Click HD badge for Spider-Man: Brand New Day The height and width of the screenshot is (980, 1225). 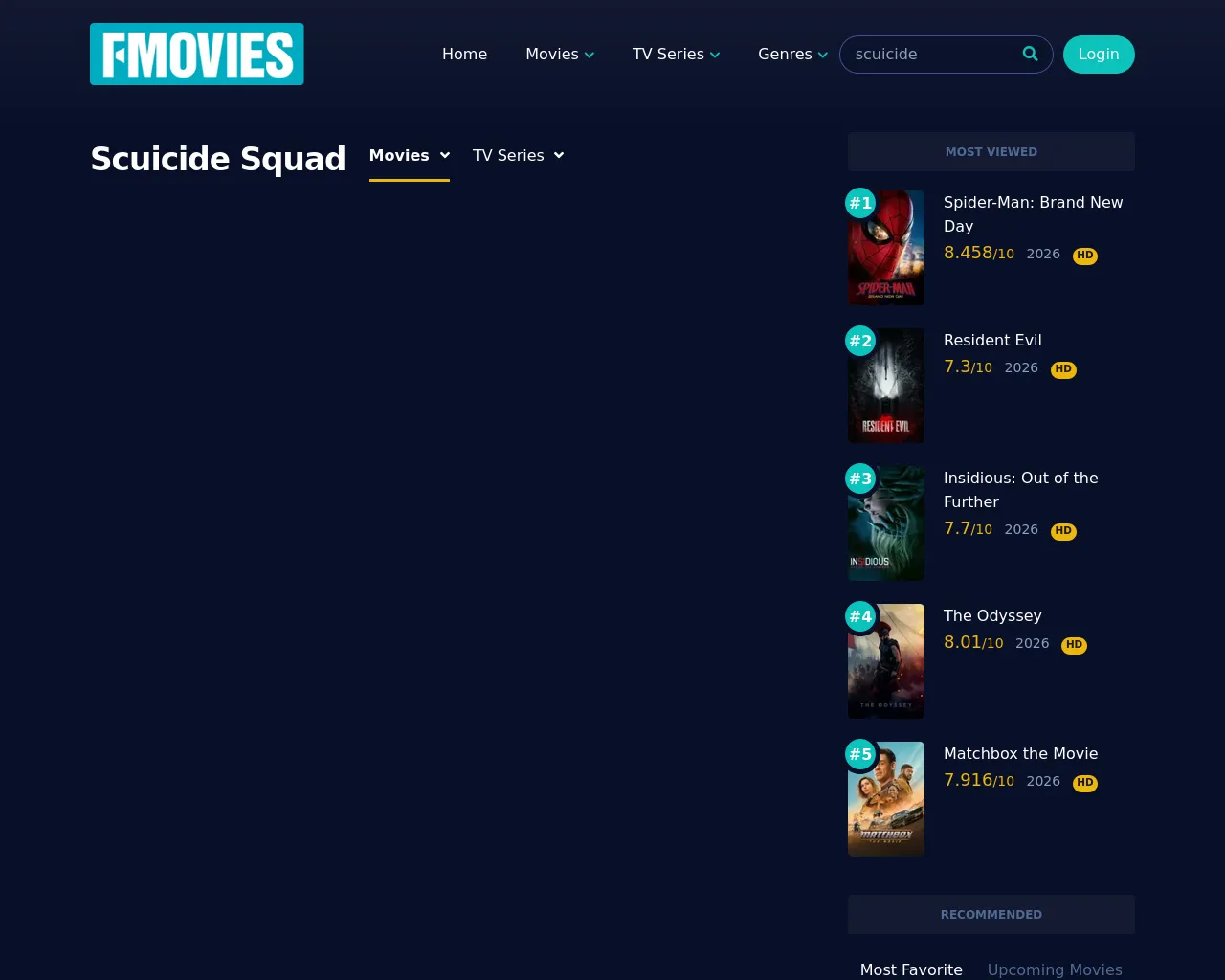[1085, 256]
